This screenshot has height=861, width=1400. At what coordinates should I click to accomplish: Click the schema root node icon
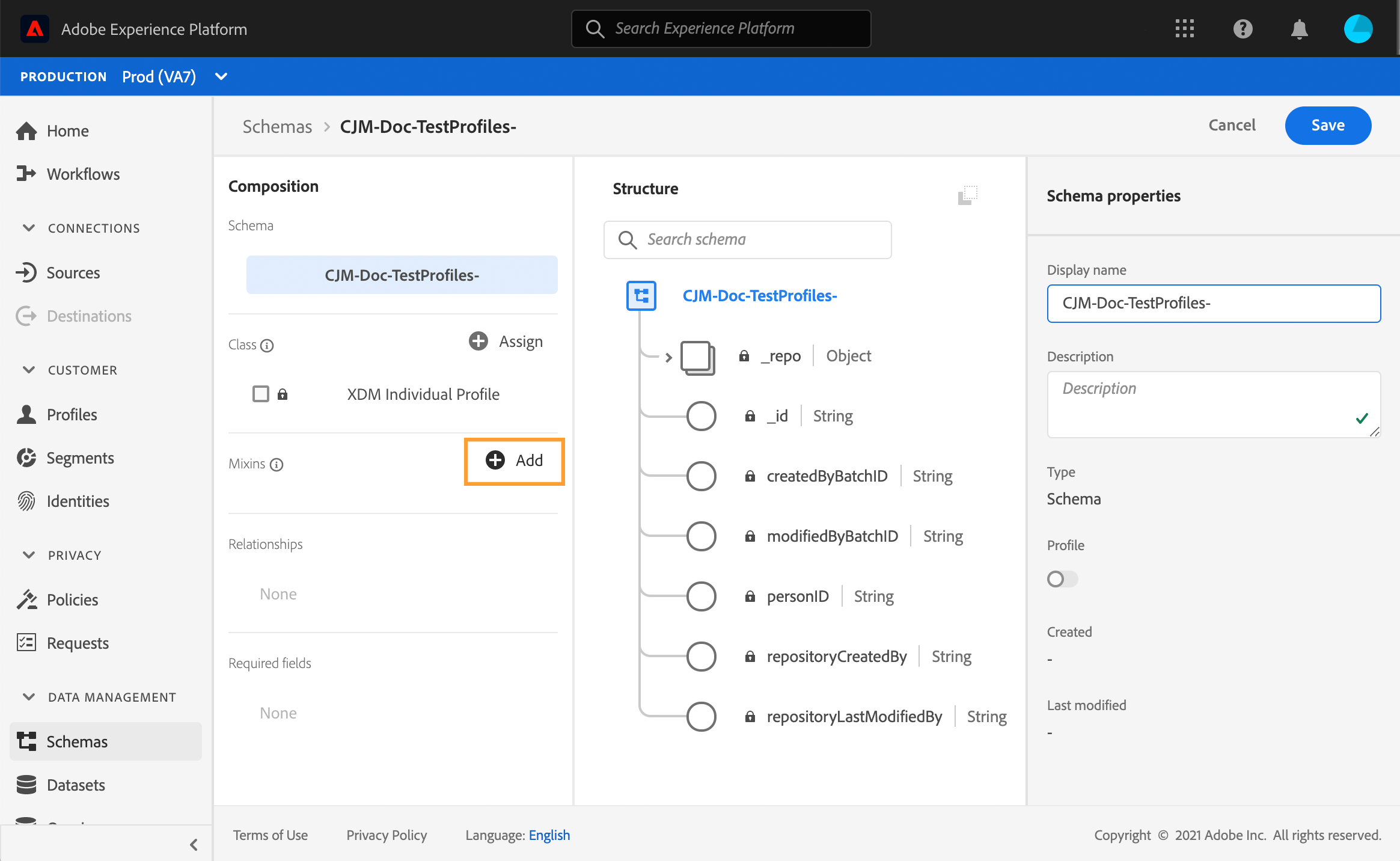tap(641, 296)
